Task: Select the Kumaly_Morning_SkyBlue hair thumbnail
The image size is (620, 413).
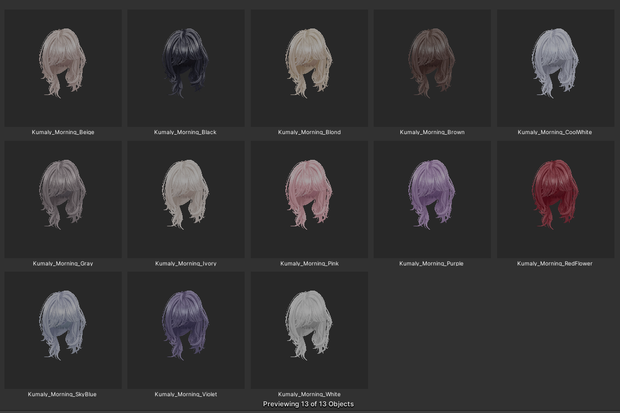Action: 63,330
